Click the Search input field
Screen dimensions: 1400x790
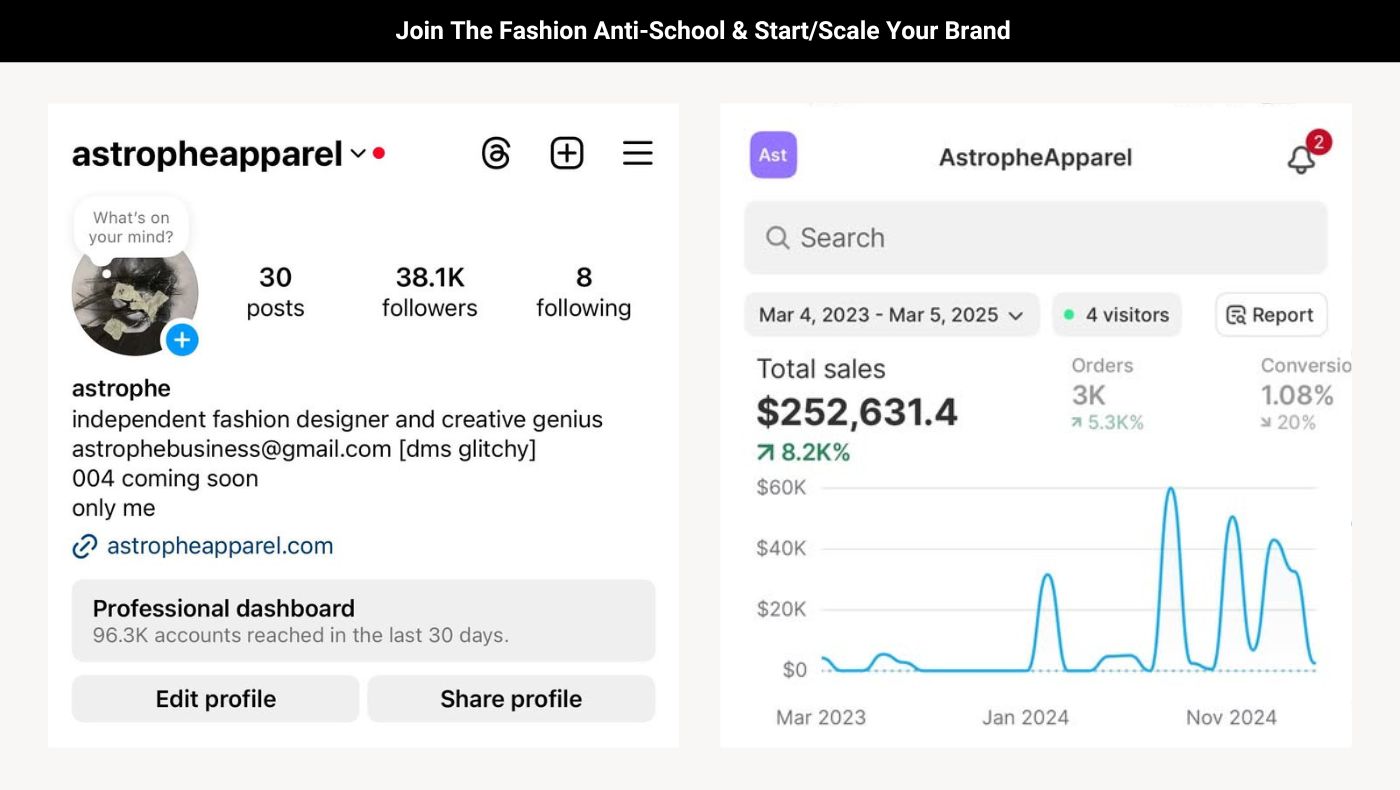(x=1036, y=238)
